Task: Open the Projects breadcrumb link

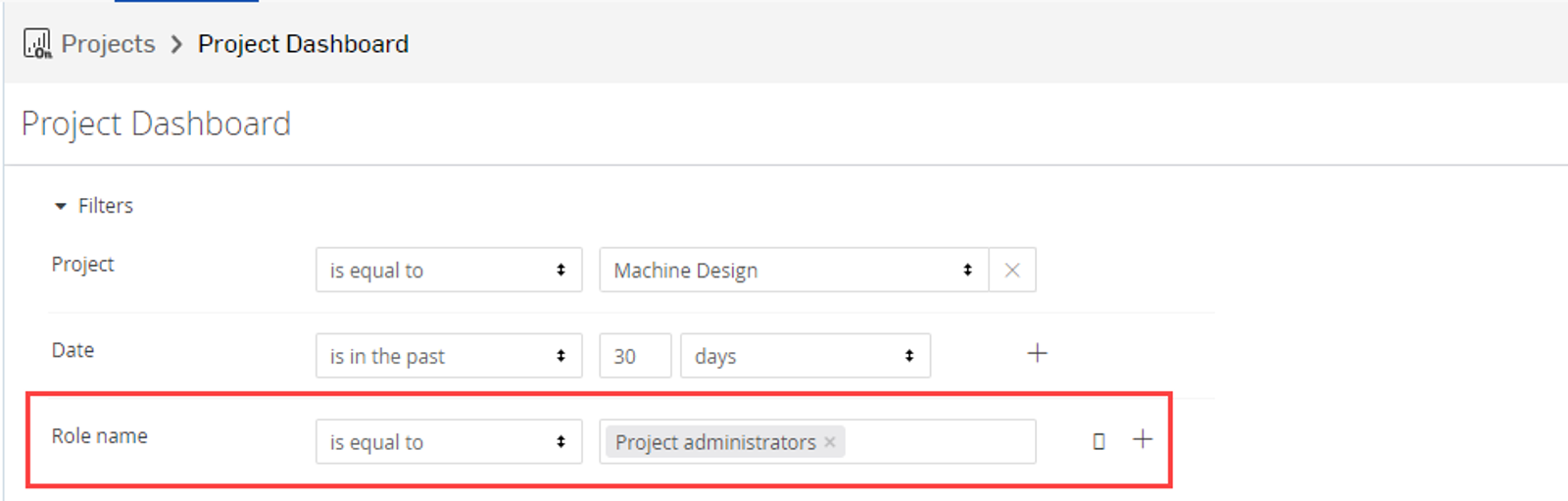Action: pos(108,44)
